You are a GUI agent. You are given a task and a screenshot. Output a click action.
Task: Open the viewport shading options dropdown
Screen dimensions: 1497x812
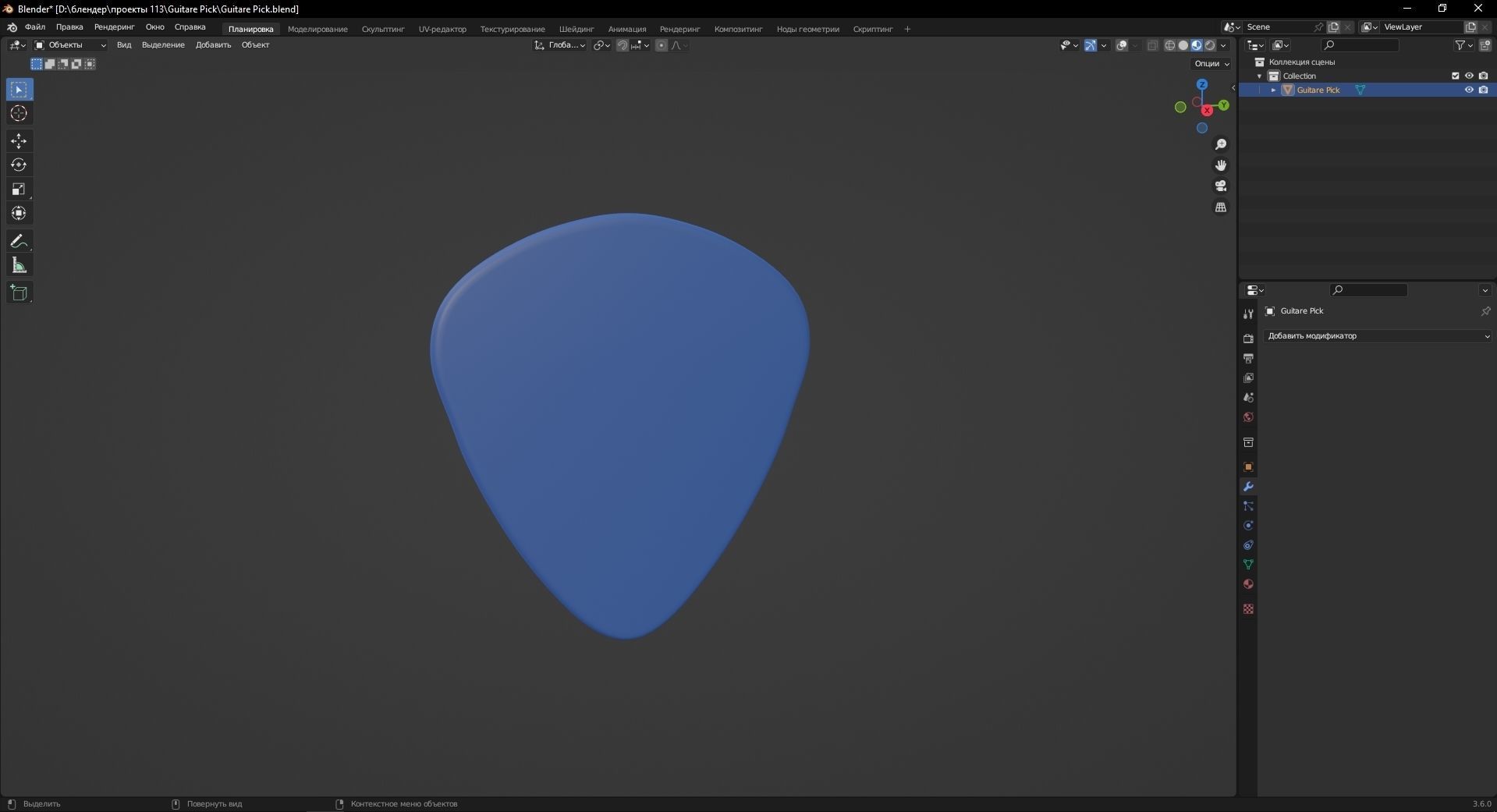point(1224,45)
